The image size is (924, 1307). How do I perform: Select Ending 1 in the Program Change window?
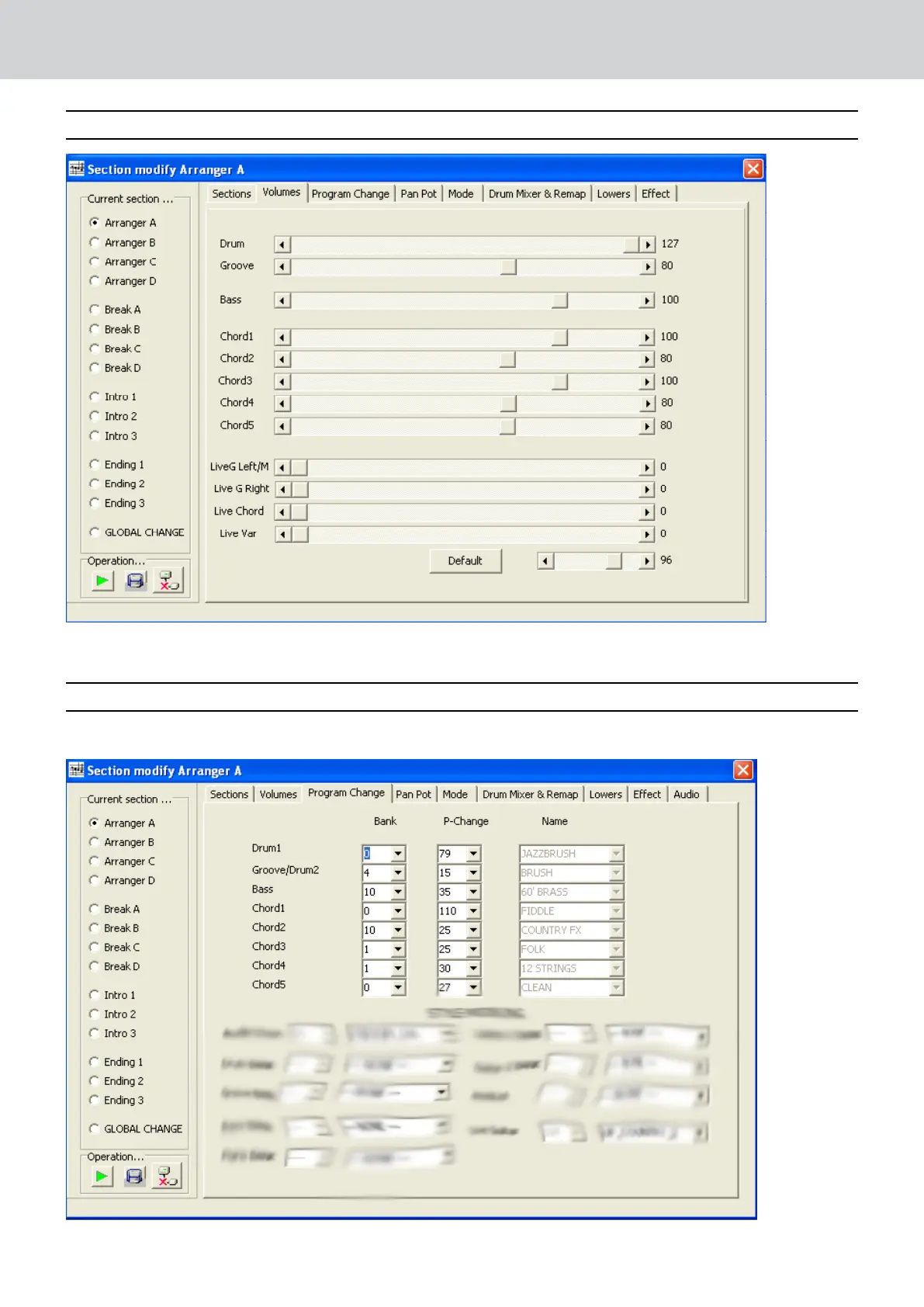(116, 1062)
